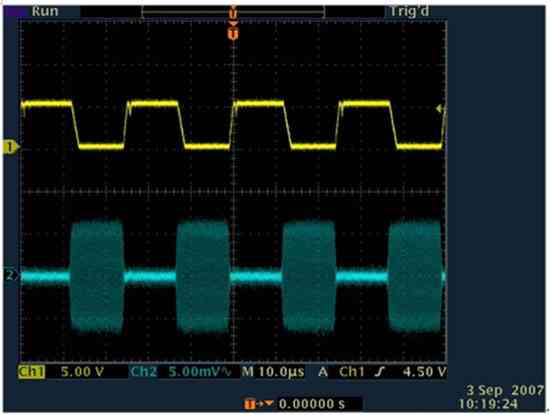This screenshot has width=550, height=415.
Task: Click the clock time 10:19:24
Action: [x=488, y=404]
